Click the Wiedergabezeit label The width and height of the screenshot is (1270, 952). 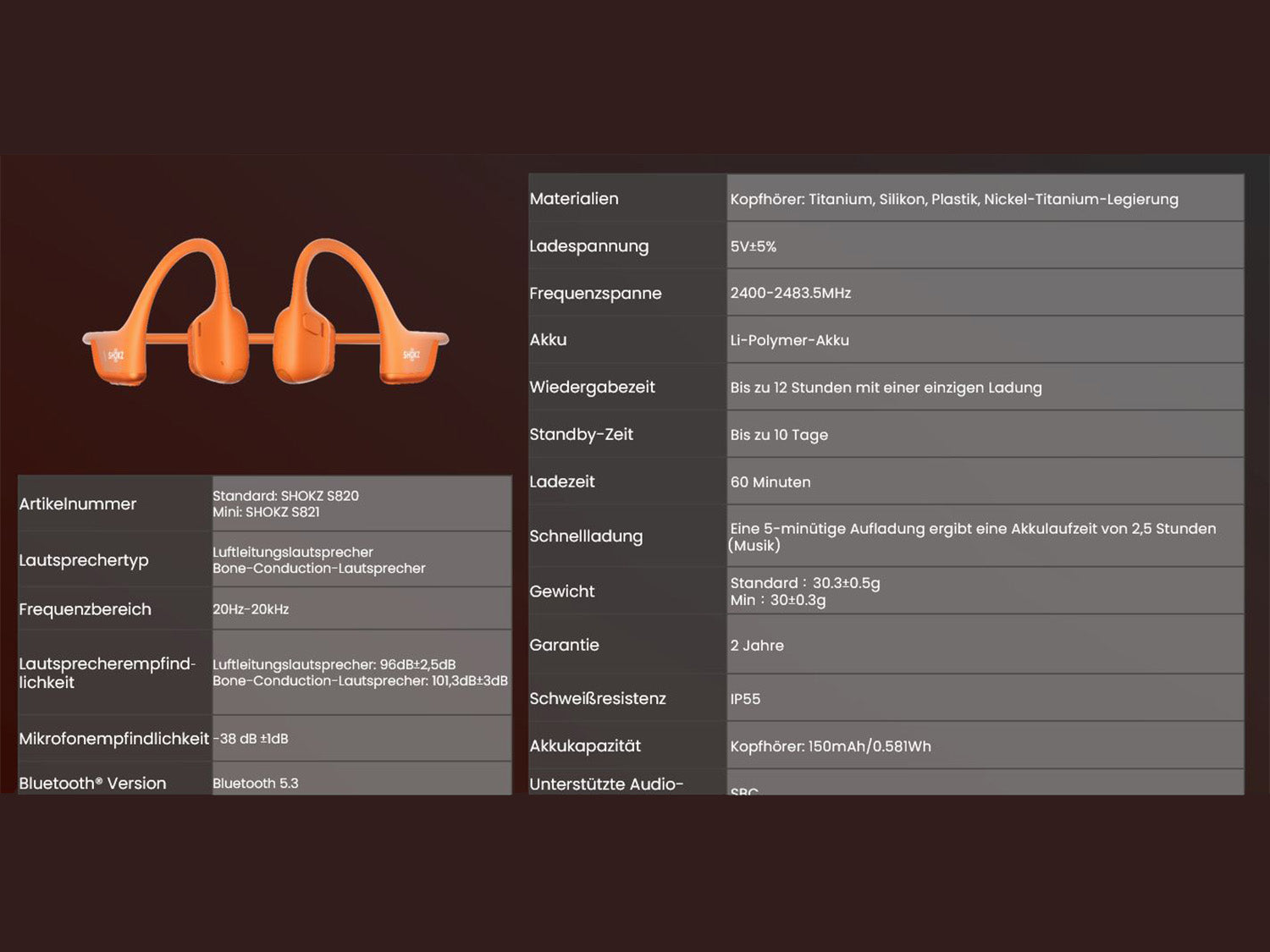(x=592, y=388)
